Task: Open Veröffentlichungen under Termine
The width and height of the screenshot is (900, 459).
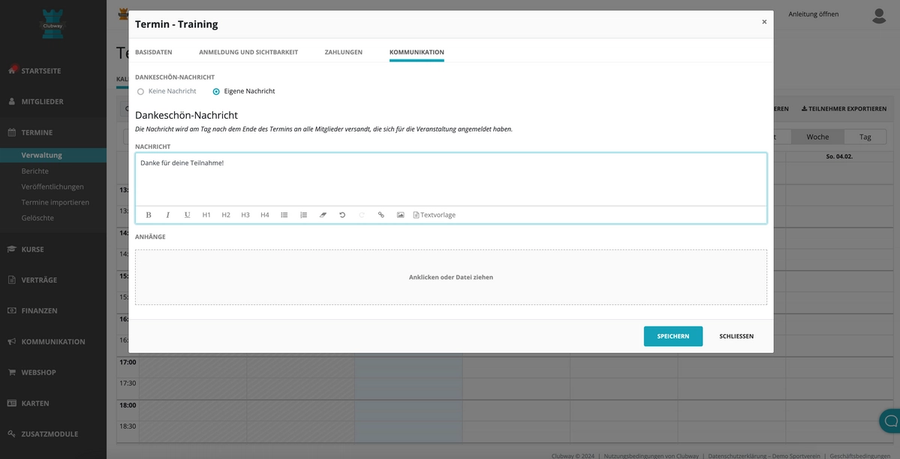Action: point(52,186)
